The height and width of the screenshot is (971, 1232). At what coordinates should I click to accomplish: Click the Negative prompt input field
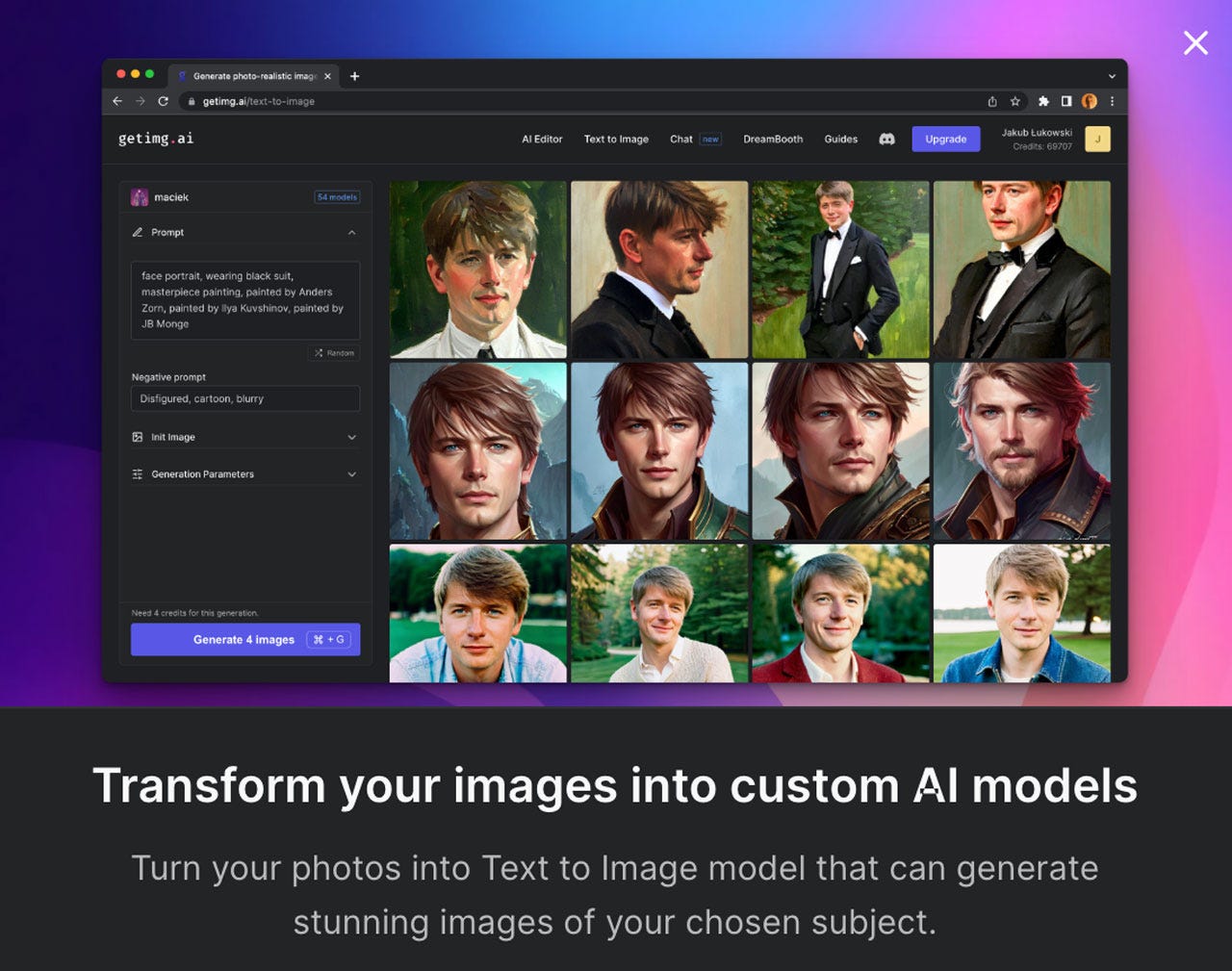pyautogui.click(x=244, y=398)
